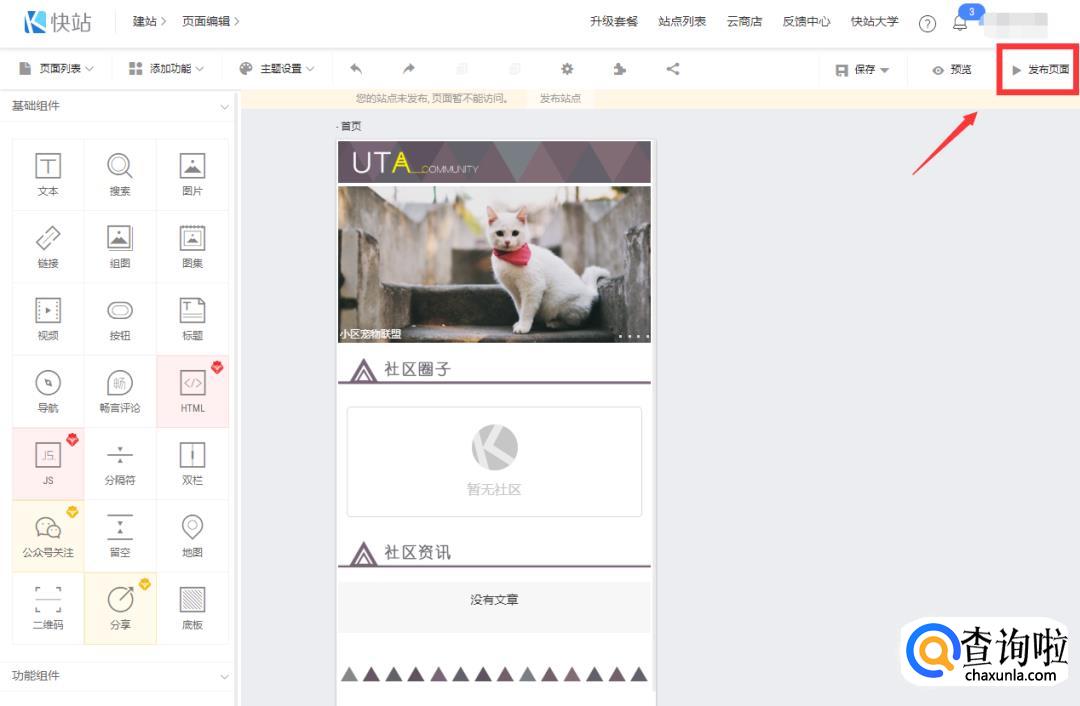Click the undo arrow in toolbar
1080x706 pixels.
[356, 69]
